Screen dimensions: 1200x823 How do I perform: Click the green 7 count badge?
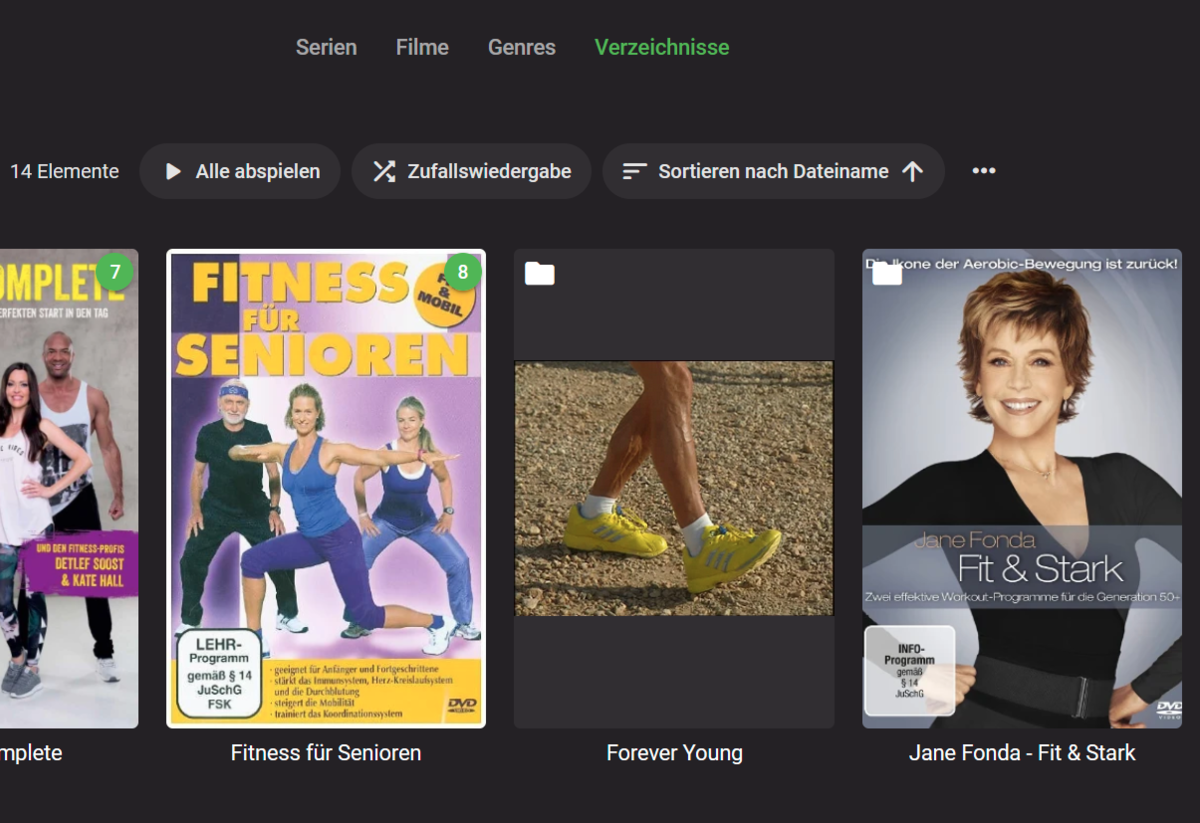click(x=115, y=272)
